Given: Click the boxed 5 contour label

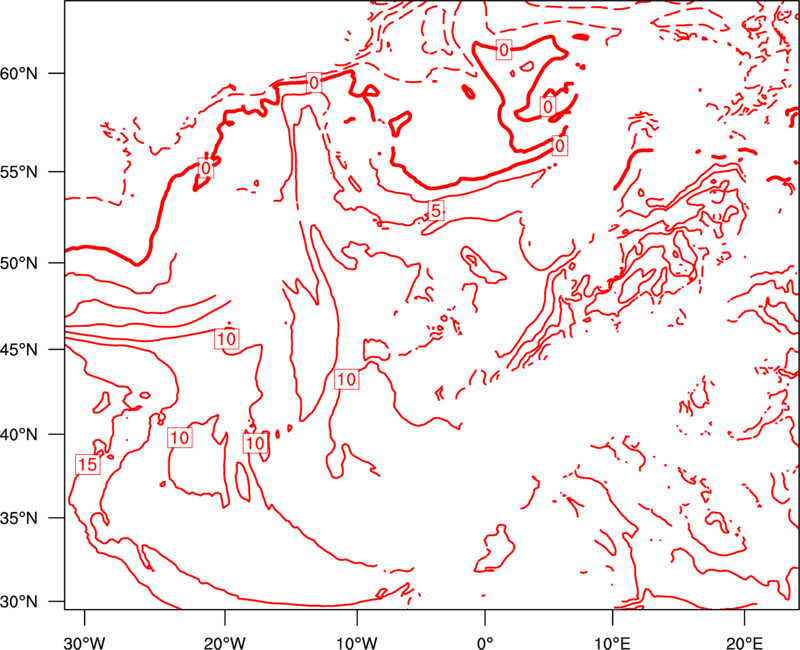Looking at the screenshot, I should pyautogui.click(x=436, y=210).
